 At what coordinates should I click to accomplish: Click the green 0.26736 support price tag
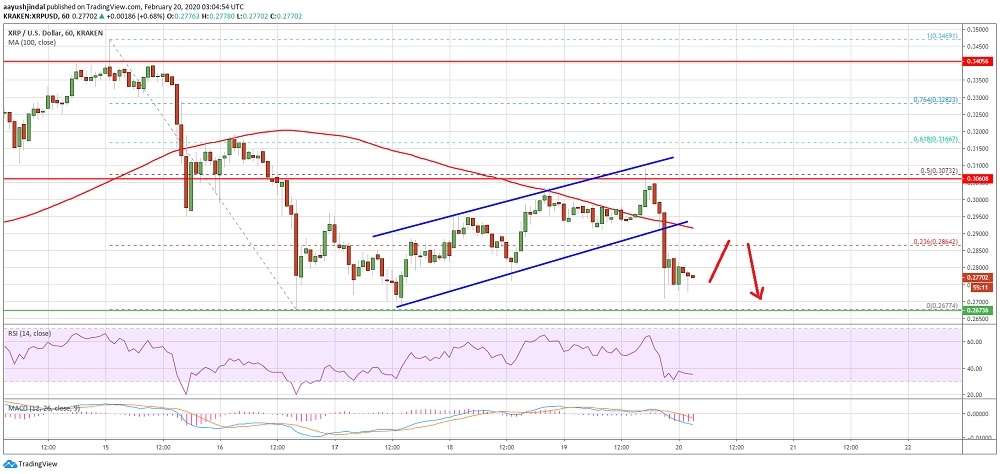pos(977,311)
